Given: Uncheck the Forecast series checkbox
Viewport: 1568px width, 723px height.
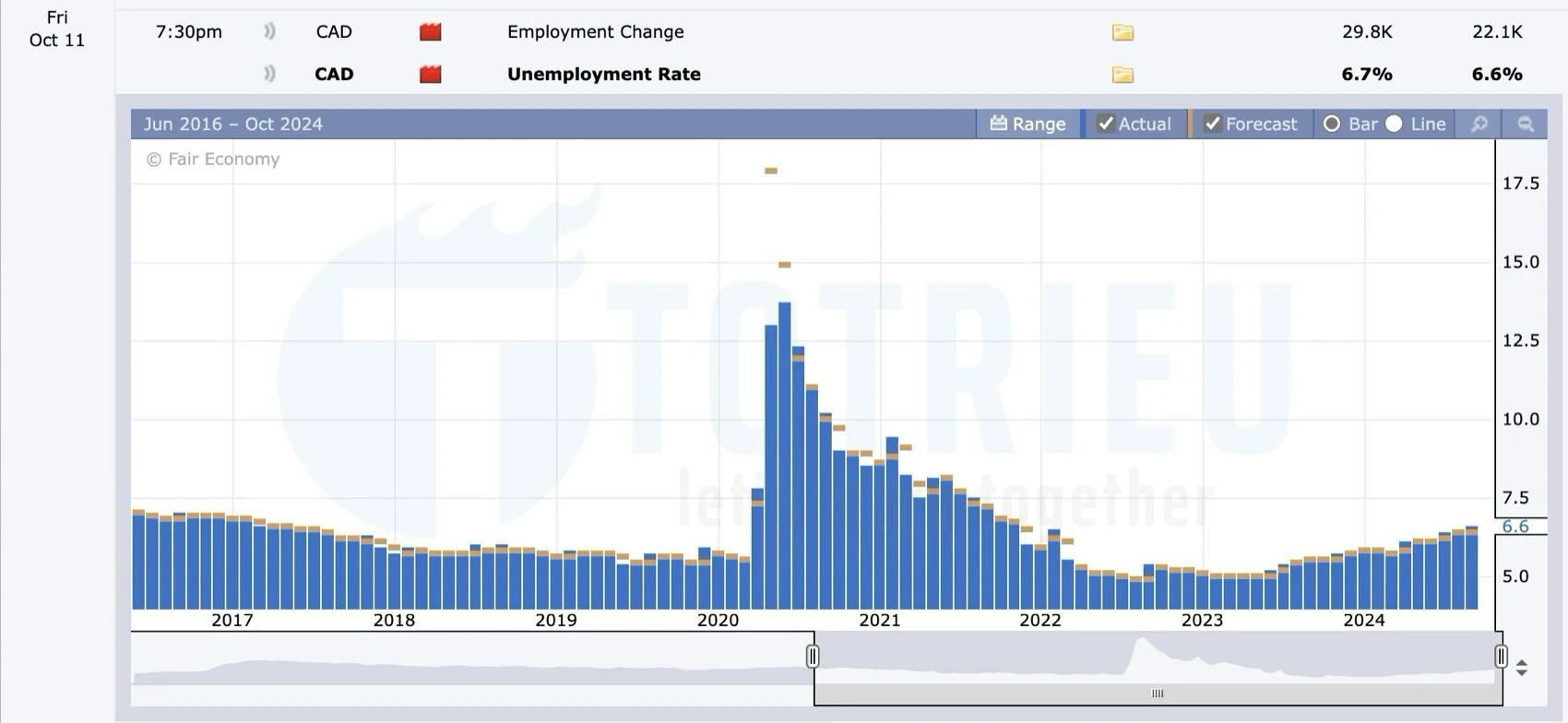Looking at the screenshot, I should click(1213, 124).
